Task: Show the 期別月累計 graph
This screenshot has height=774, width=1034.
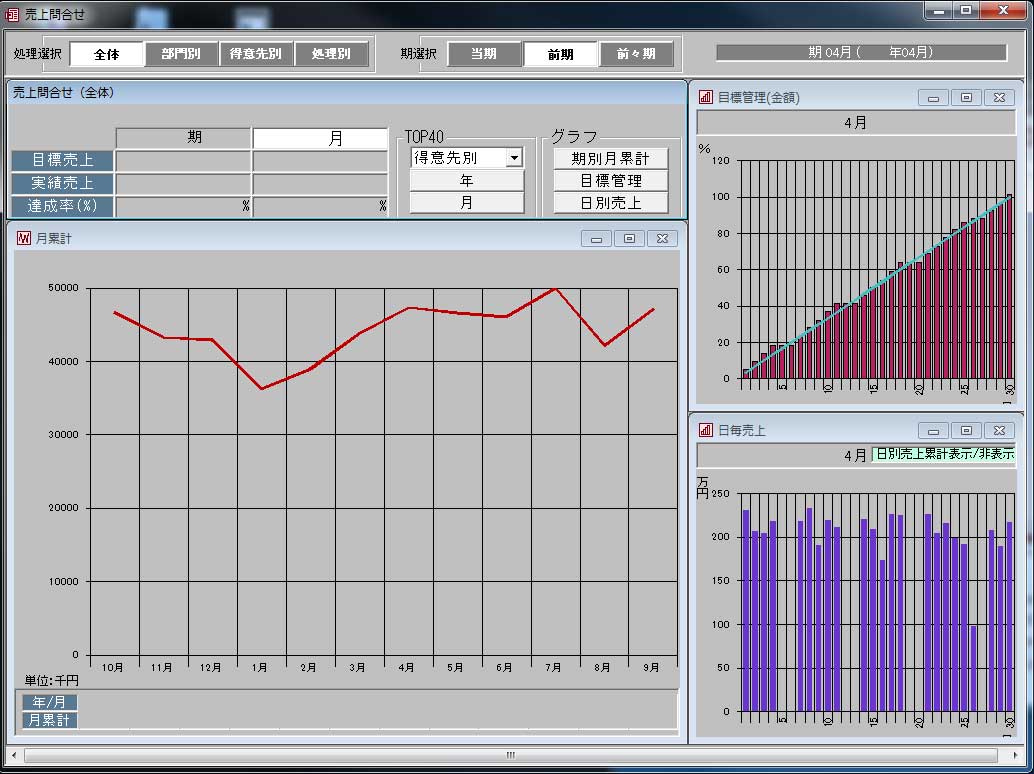Action: click(x=610, y=158)
